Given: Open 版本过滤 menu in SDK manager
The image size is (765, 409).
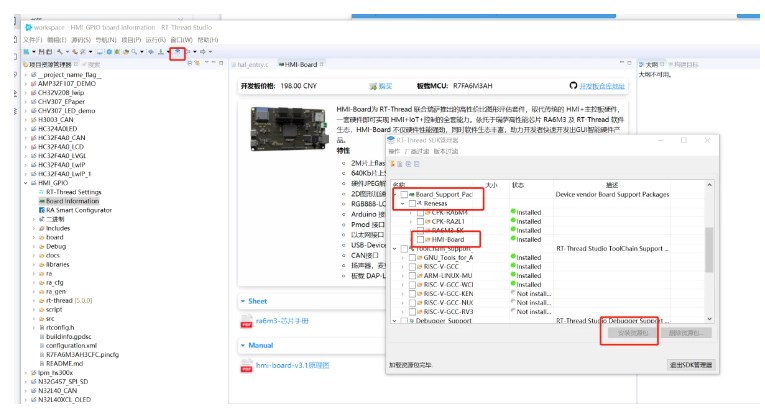Looking at the screenshot, I should 445,151.
